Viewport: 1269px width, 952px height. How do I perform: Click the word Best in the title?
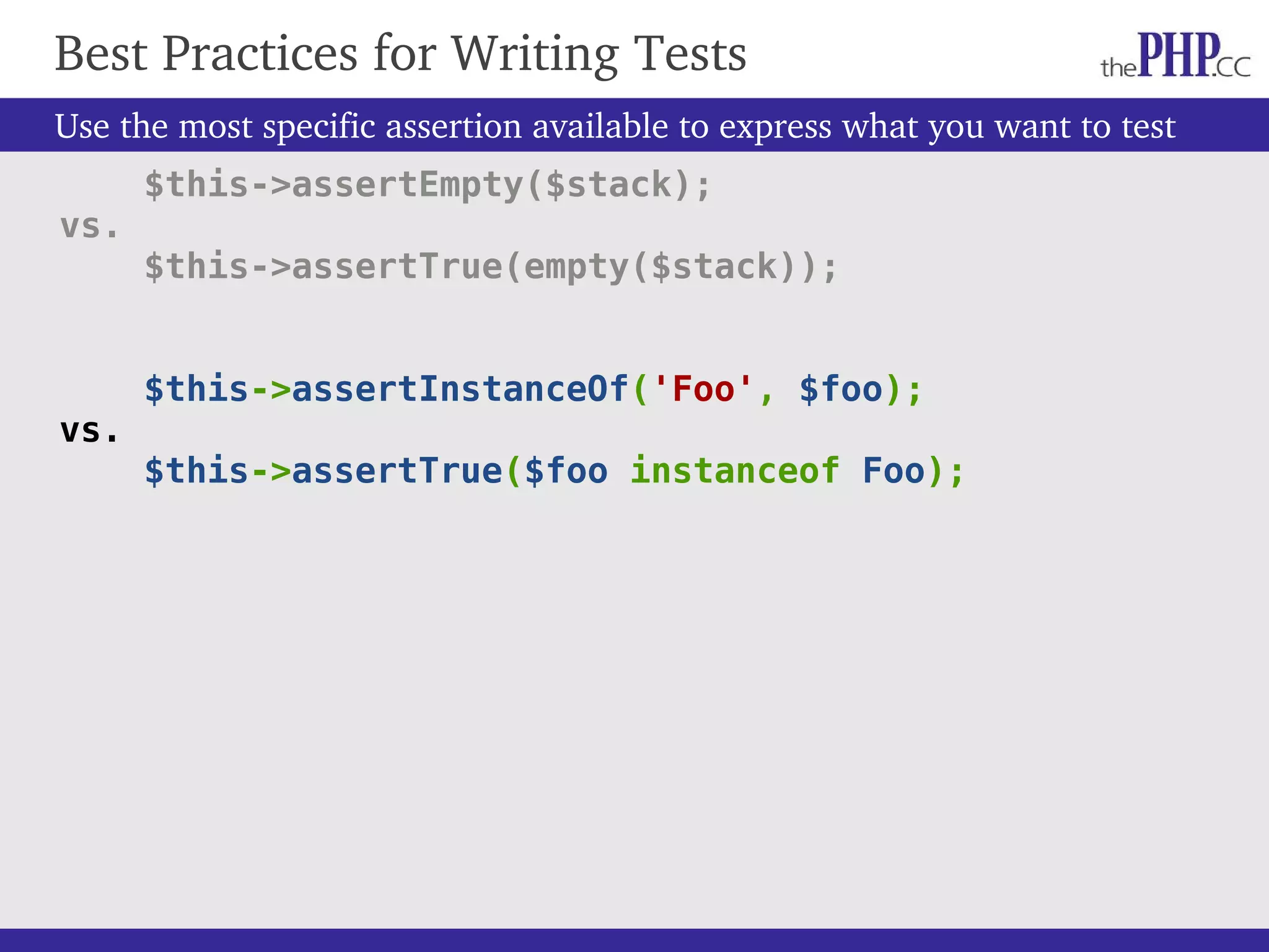pyautogui.click(x=101, y=54)
